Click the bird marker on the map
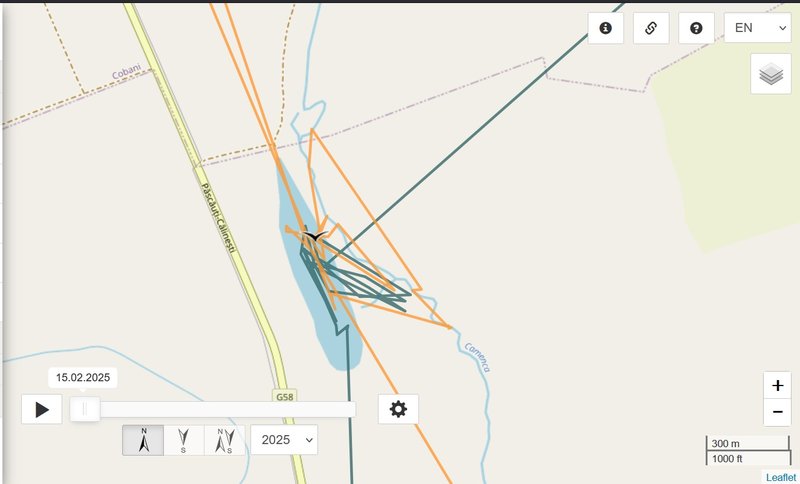The image size is (800, 484). click(x=316, y=236)
